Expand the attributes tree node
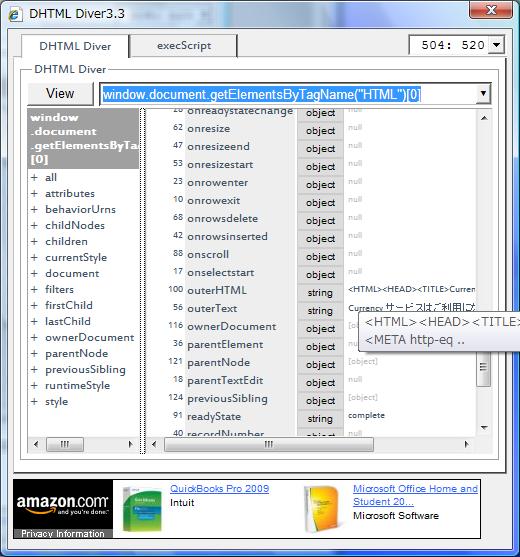 tap(34, 193)
